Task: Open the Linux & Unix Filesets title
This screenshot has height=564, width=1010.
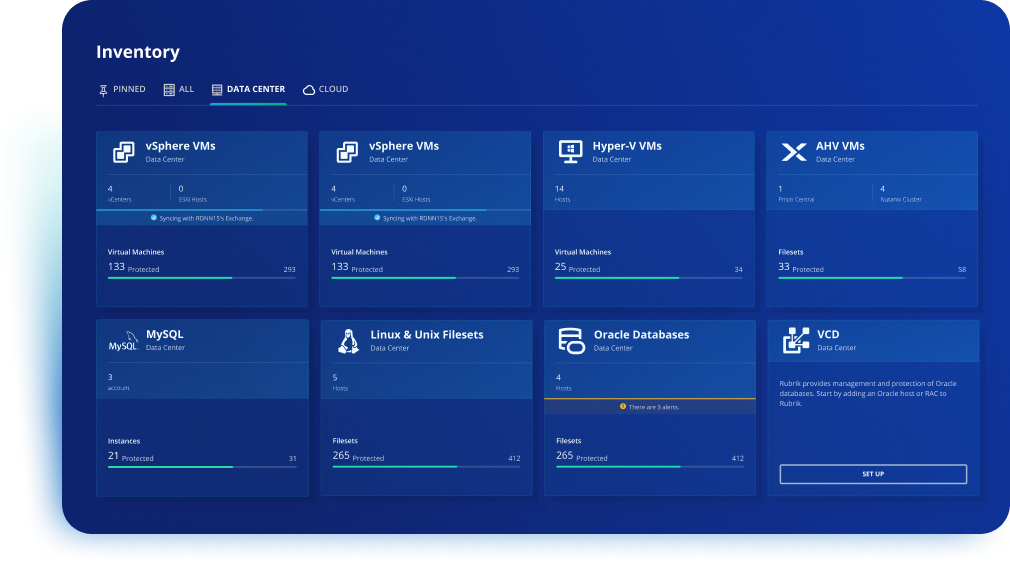Action: (x=426, y=335)
